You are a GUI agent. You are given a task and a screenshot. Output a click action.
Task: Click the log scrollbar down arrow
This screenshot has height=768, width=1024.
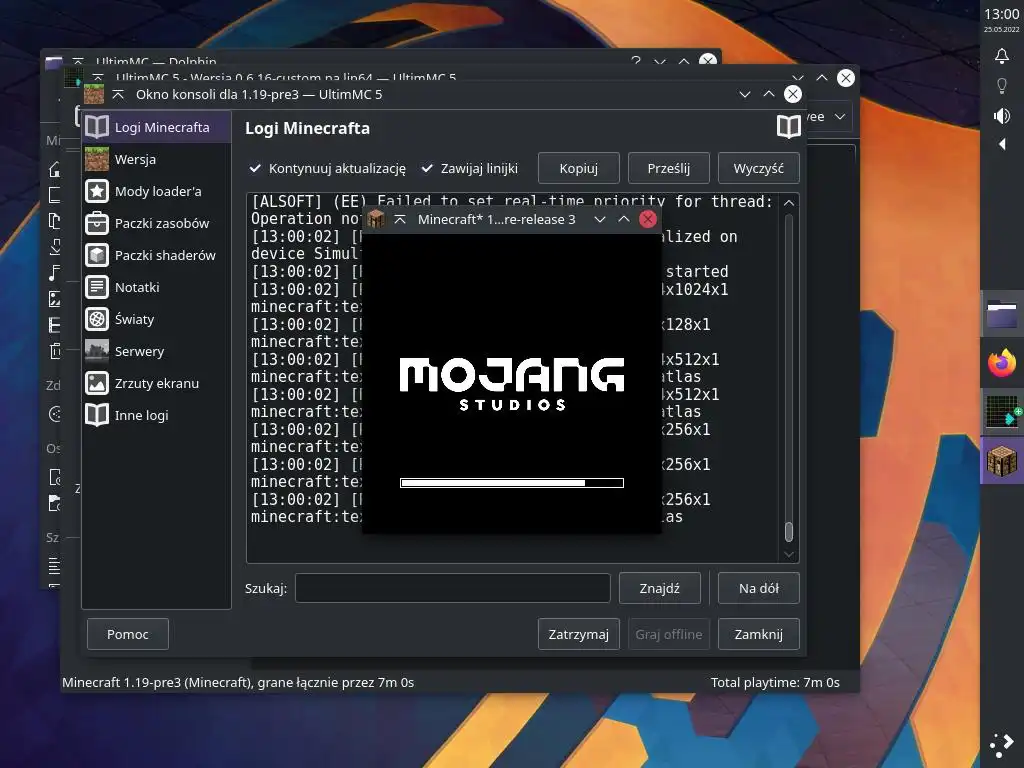click(789, 554)
